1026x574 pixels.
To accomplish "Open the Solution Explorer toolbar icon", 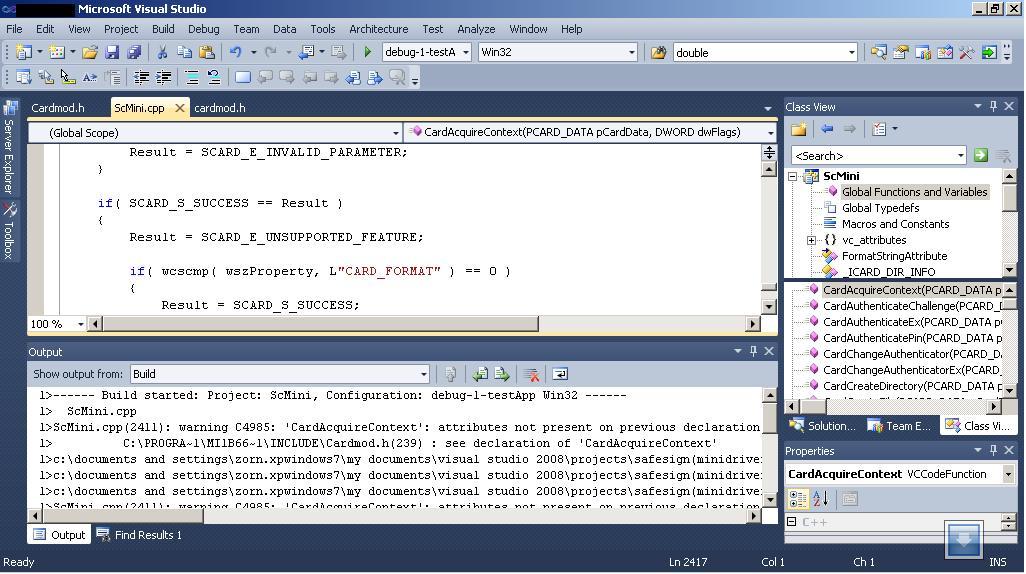I will pyautogui.click(x=879, y=52).
